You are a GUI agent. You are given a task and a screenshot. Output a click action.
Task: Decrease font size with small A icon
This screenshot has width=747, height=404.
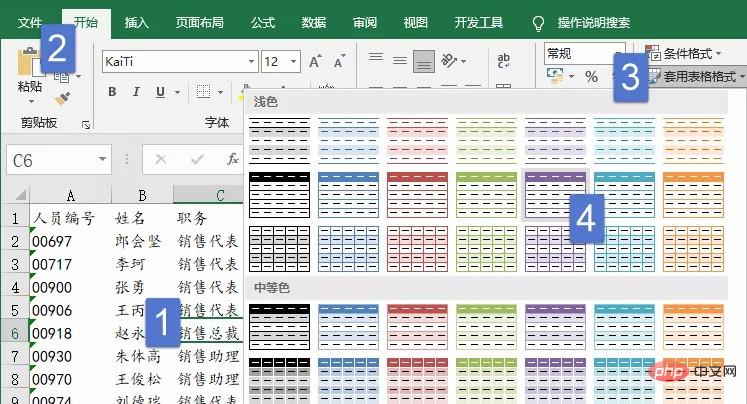point(339,61)
